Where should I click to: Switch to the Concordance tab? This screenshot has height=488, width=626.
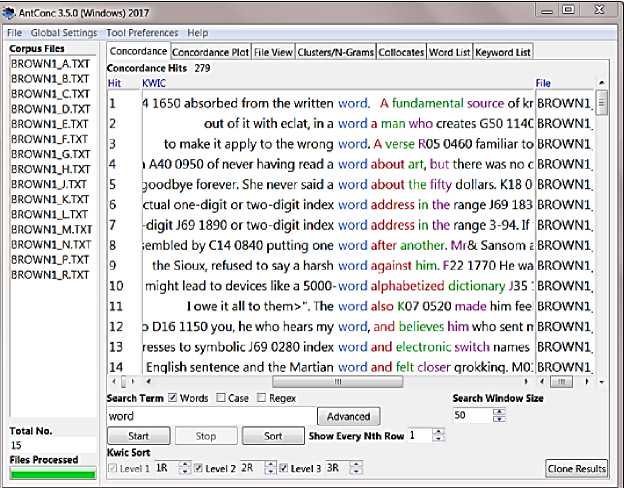coord(138,51)
